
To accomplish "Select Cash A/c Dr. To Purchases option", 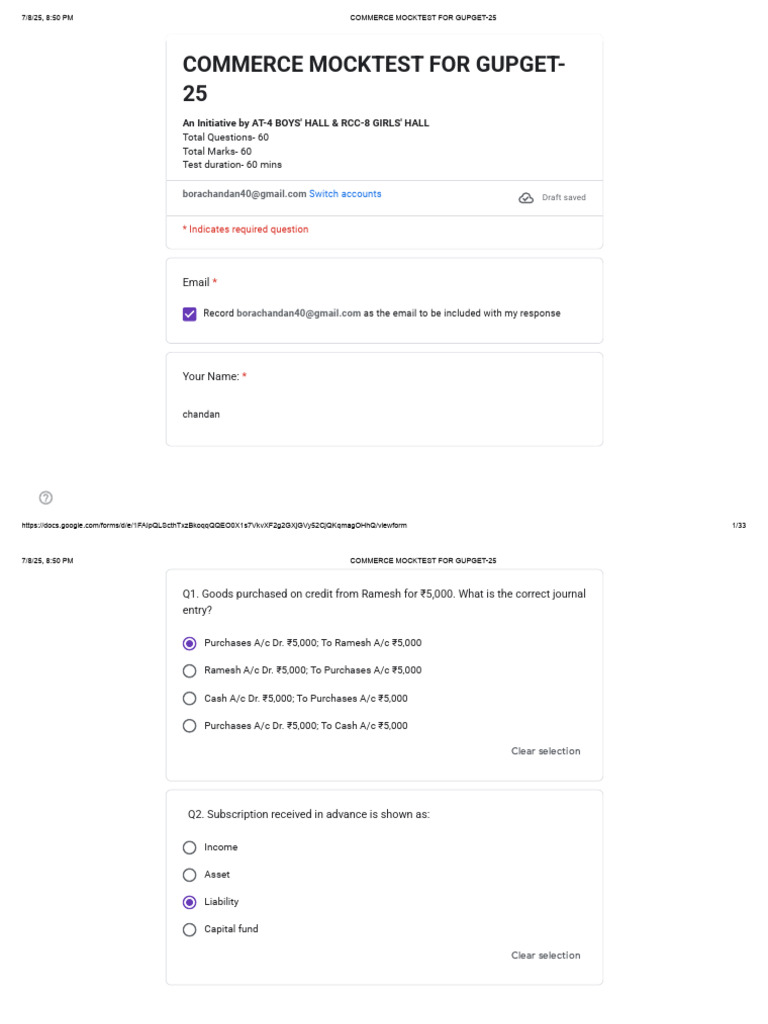I will coord(189,699).
